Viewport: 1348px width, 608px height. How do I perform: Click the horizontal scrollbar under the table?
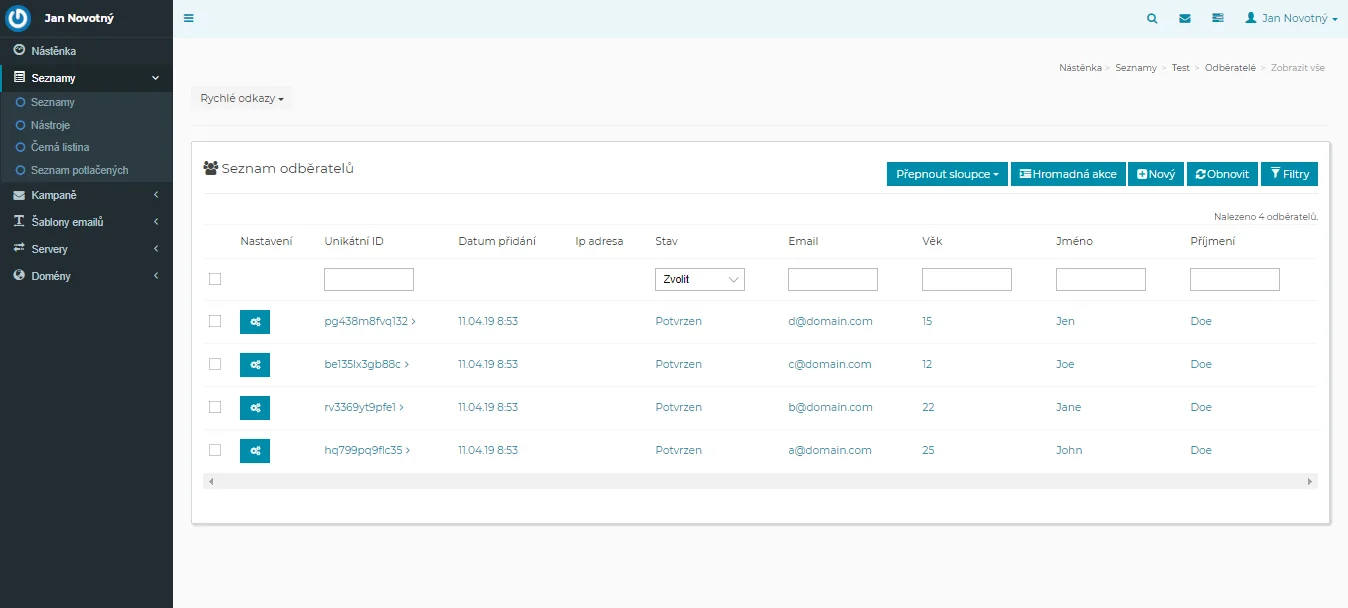tap(760, 482)
